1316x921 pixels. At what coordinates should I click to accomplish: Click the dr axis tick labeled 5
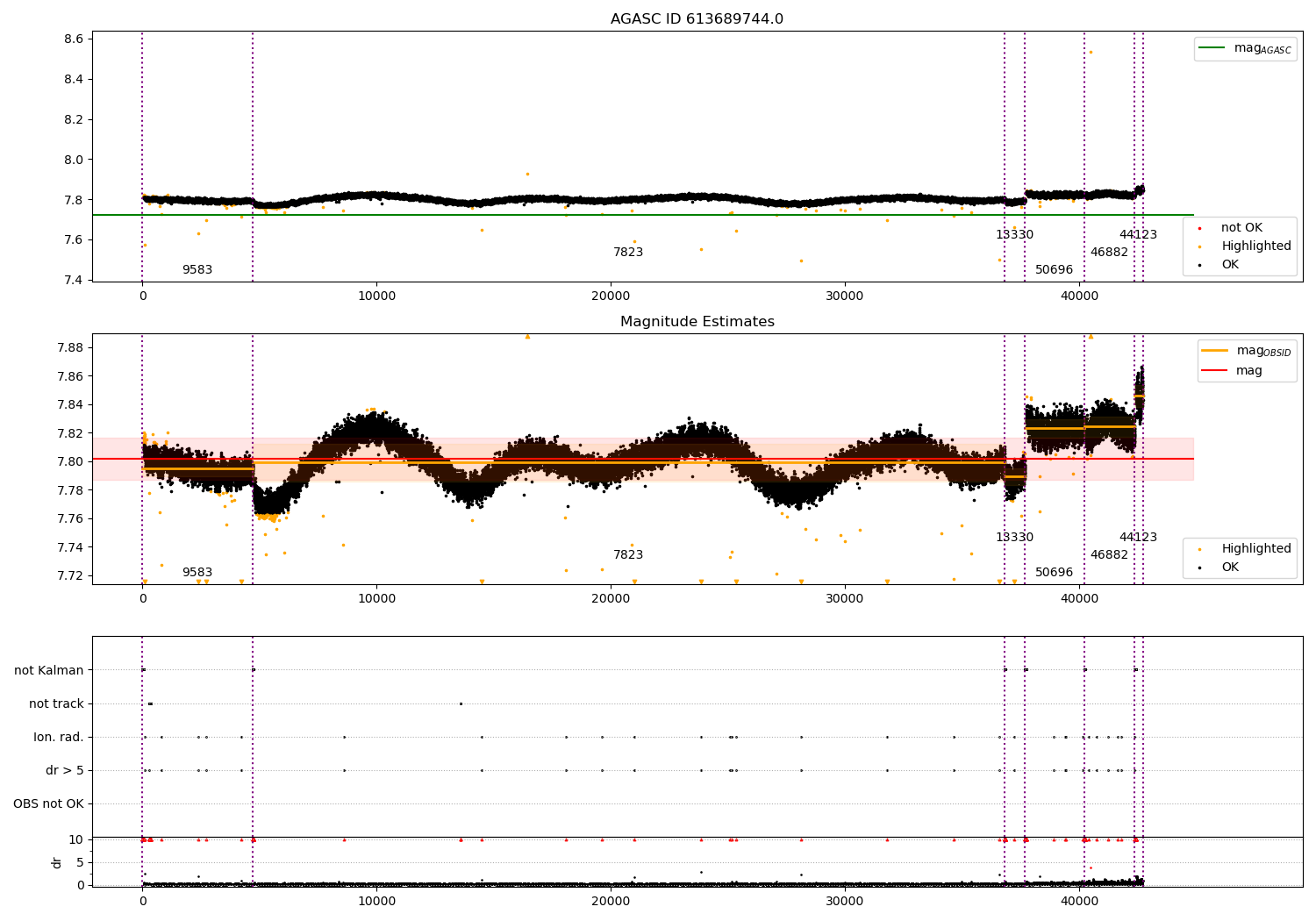pyautogui.click(x=80, y=863)
